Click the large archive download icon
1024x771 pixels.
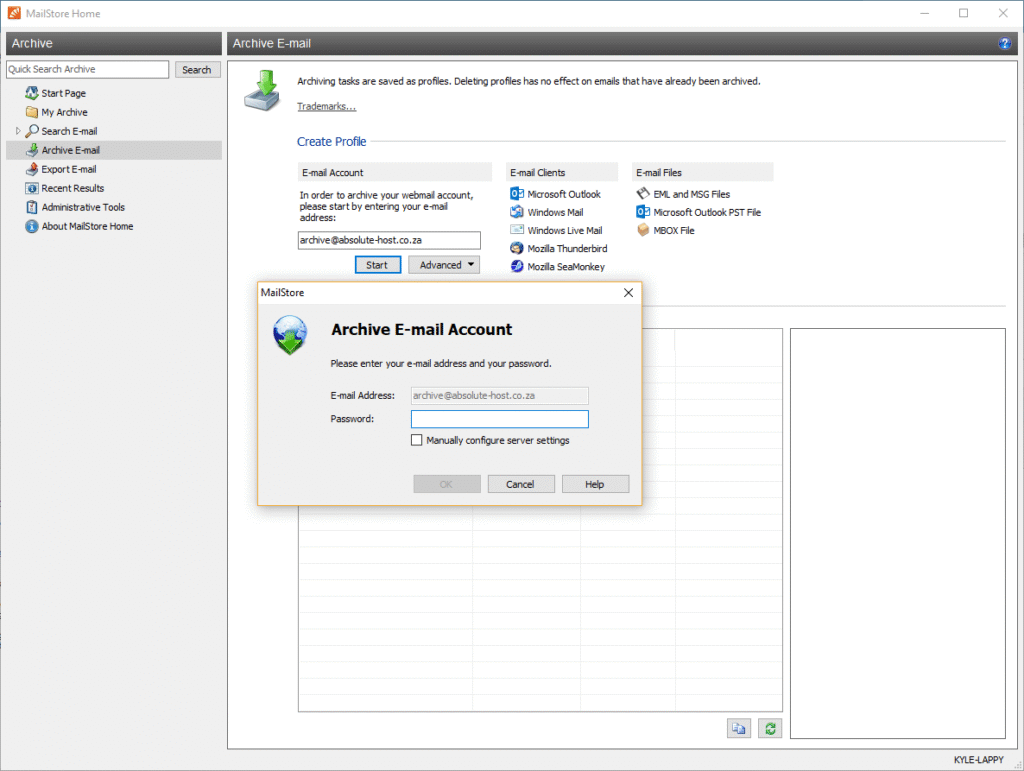coord(263,90)
